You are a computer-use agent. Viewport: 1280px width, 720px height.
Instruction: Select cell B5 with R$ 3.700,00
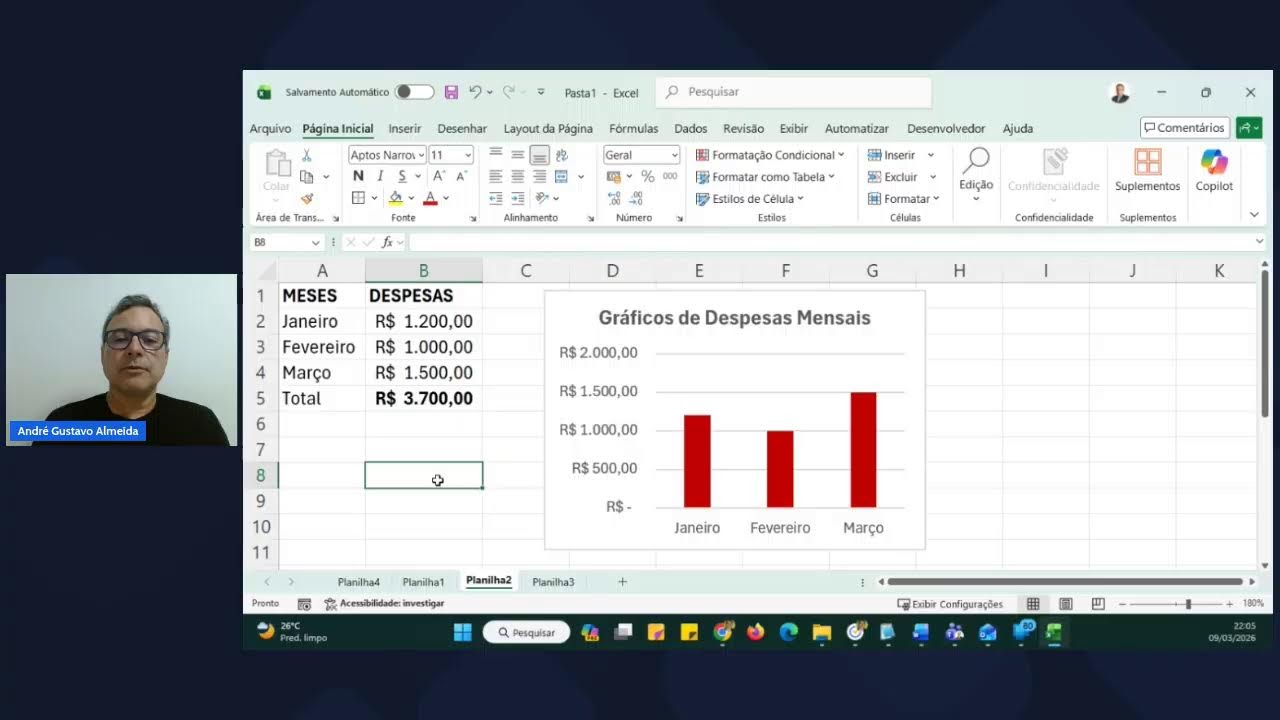424,398
